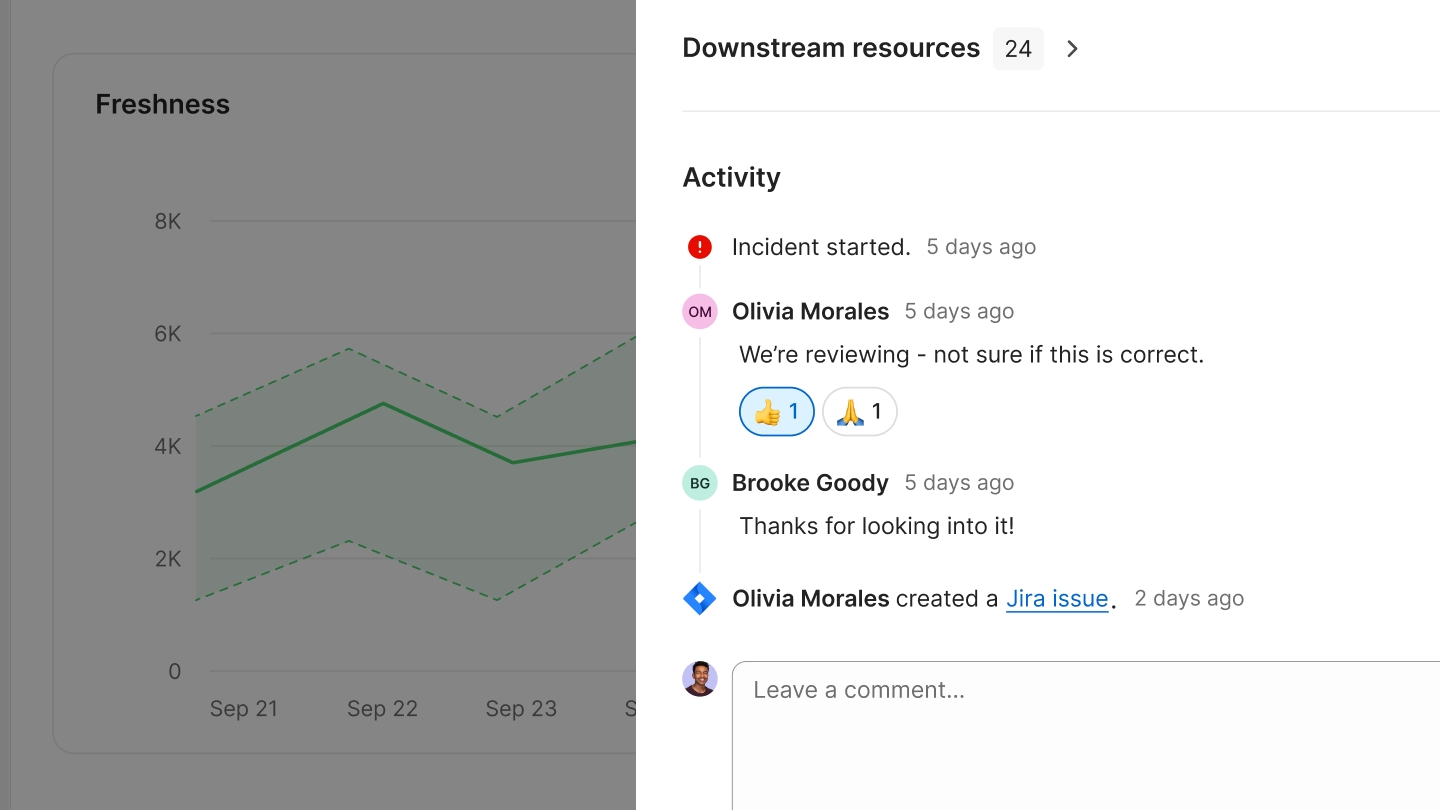Click Brooke Goody's BG avatar
Image resolution: width=1440 pixels, height=810 pixels.
tap(700, 483)
